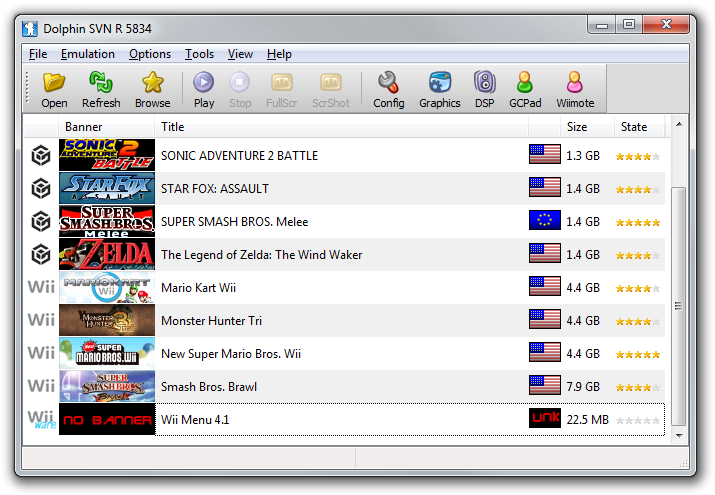Open the Config wrench icon
Screen dimensions: 715x495
[388, 83]
